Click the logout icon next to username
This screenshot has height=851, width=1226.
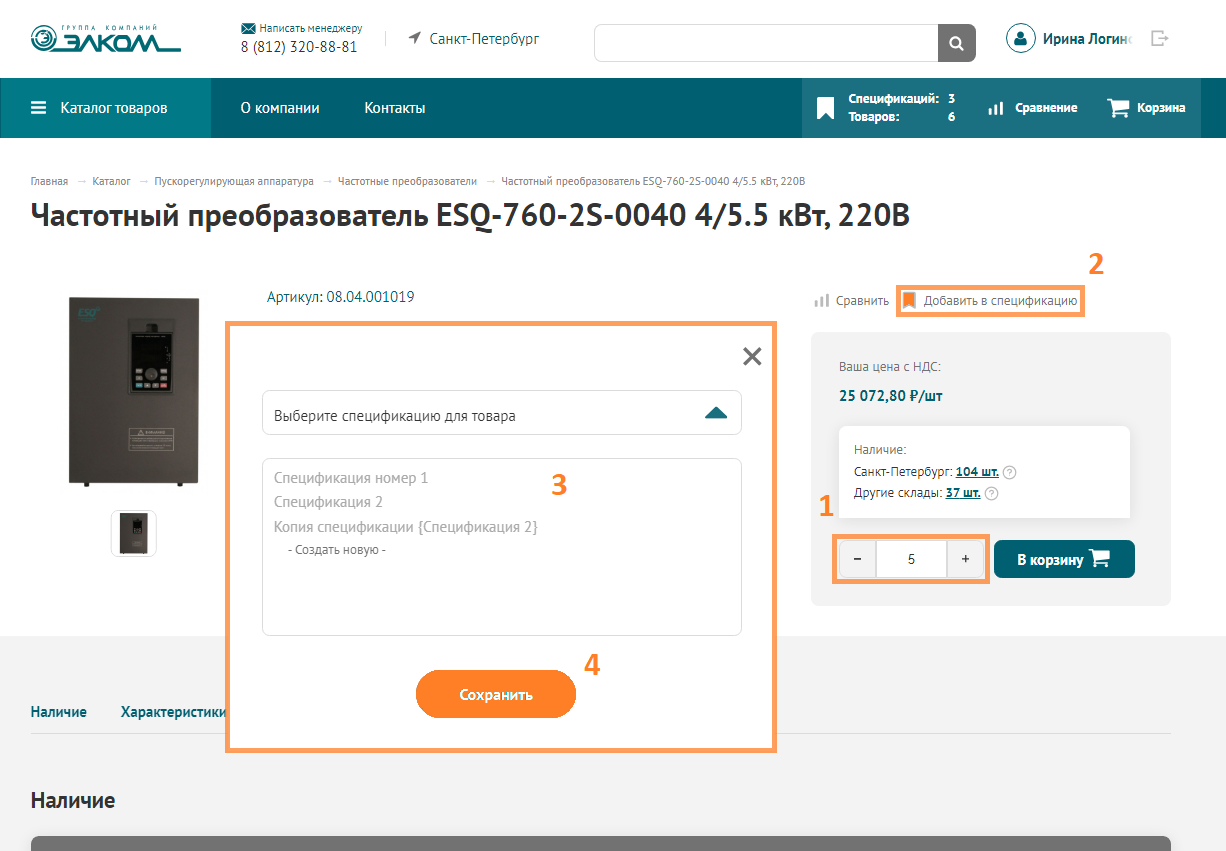(1159, 39)
